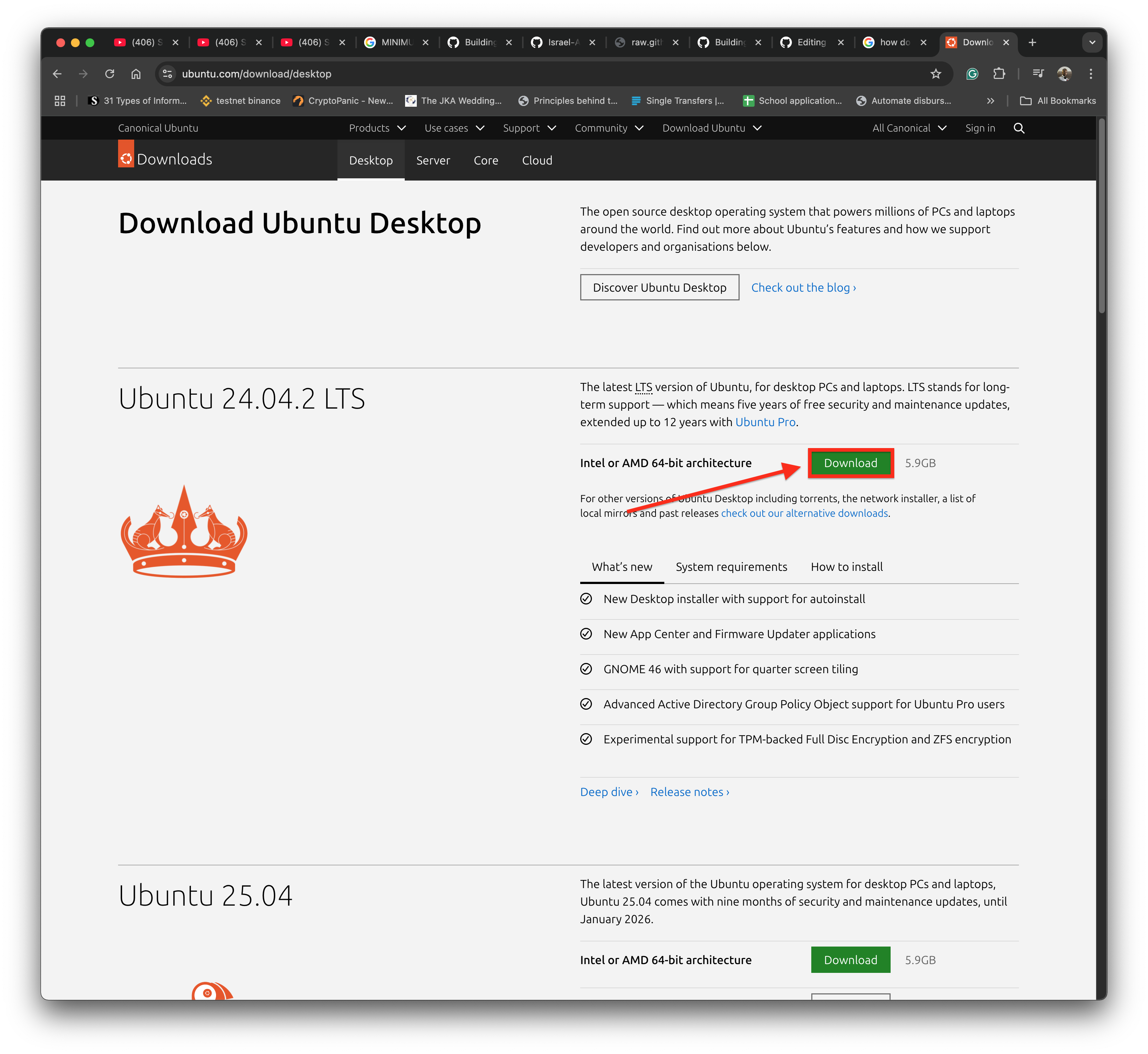
Task: Open the testnet binance bookmark
Action: click(241, 101)
